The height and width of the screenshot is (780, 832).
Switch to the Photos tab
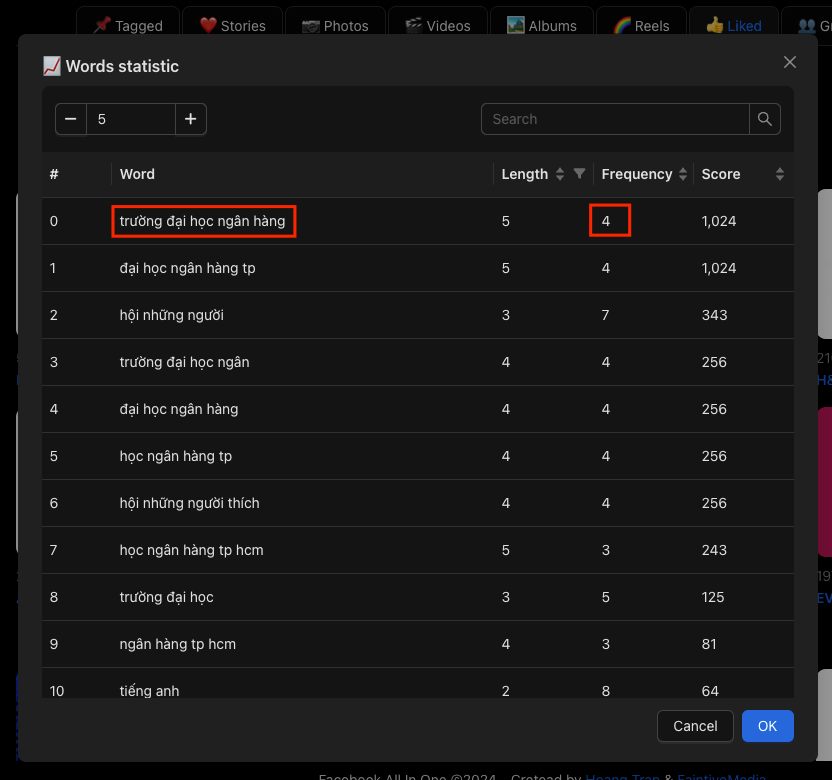(335, 25)
